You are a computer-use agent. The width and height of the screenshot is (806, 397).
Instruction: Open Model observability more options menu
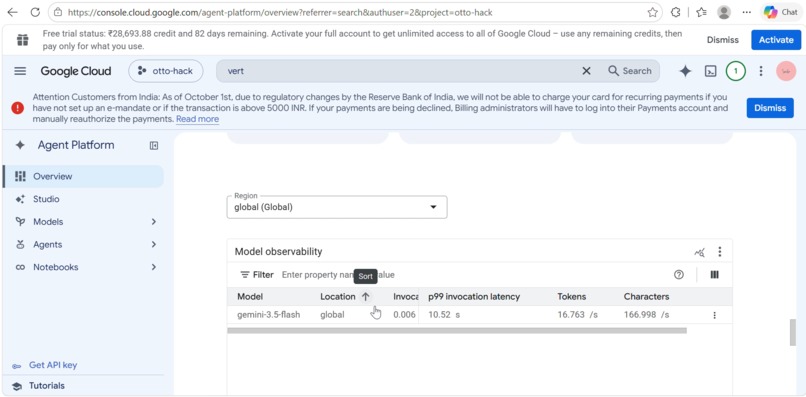[720, 251]
